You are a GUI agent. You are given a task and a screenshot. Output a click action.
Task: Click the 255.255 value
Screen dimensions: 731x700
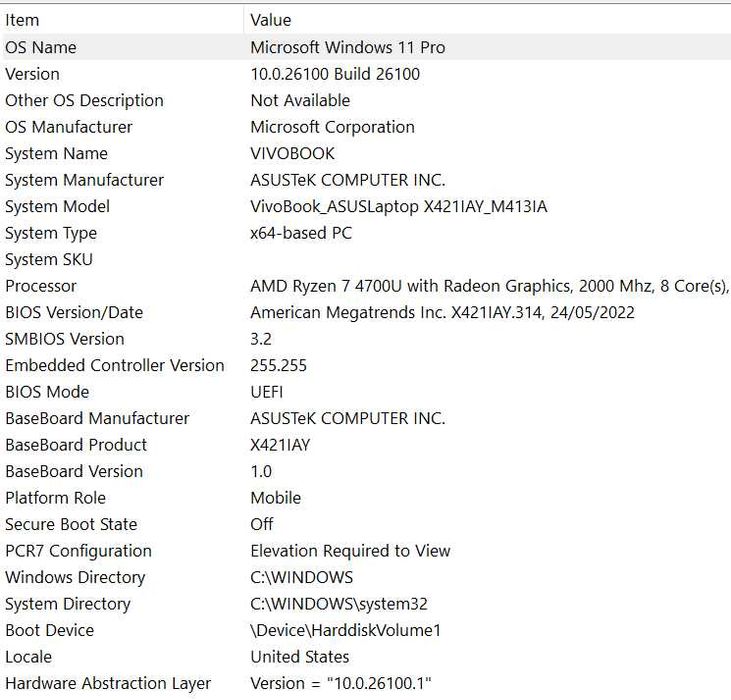click(278, 365)
